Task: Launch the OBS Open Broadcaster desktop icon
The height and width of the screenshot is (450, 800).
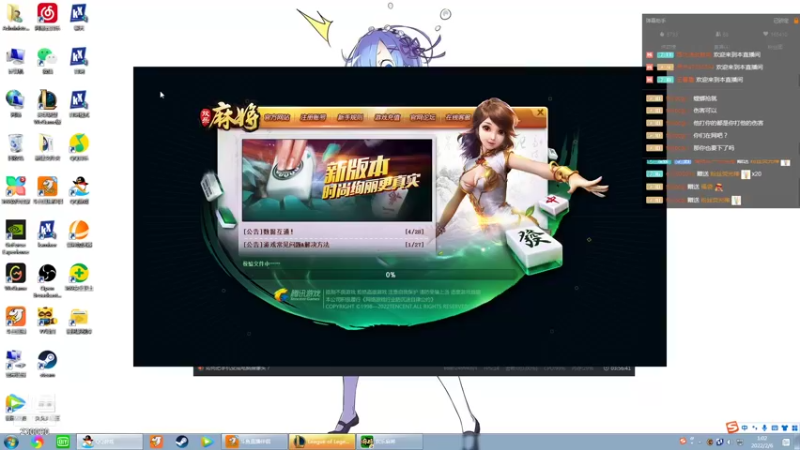Action: click(47, 273)
